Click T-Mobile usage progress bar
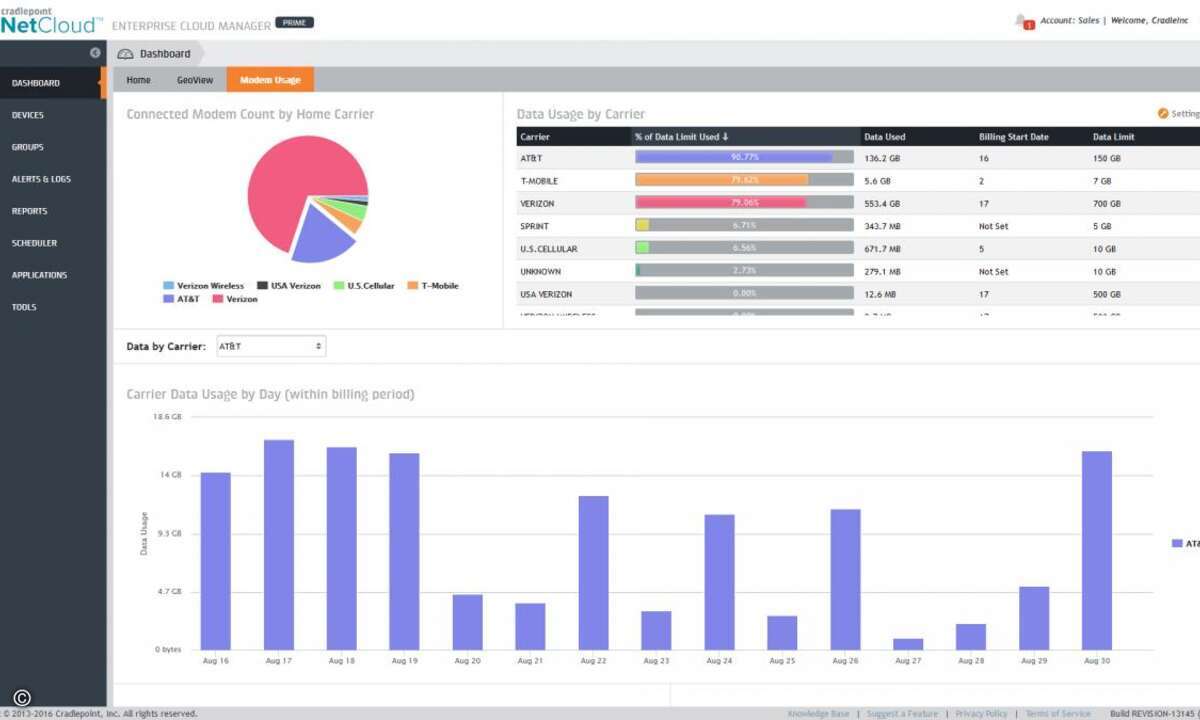1200x720 pixels. 744,180
